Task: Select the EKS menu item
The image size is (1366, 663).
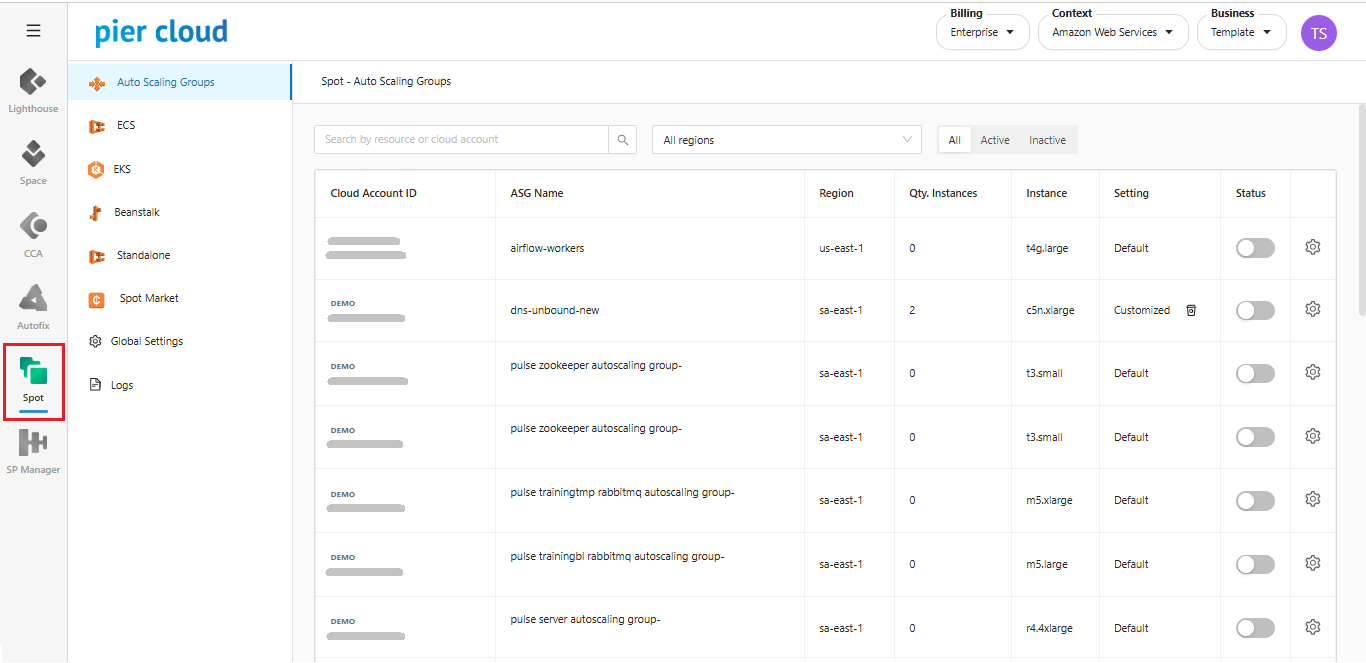Action: (122, 169)
